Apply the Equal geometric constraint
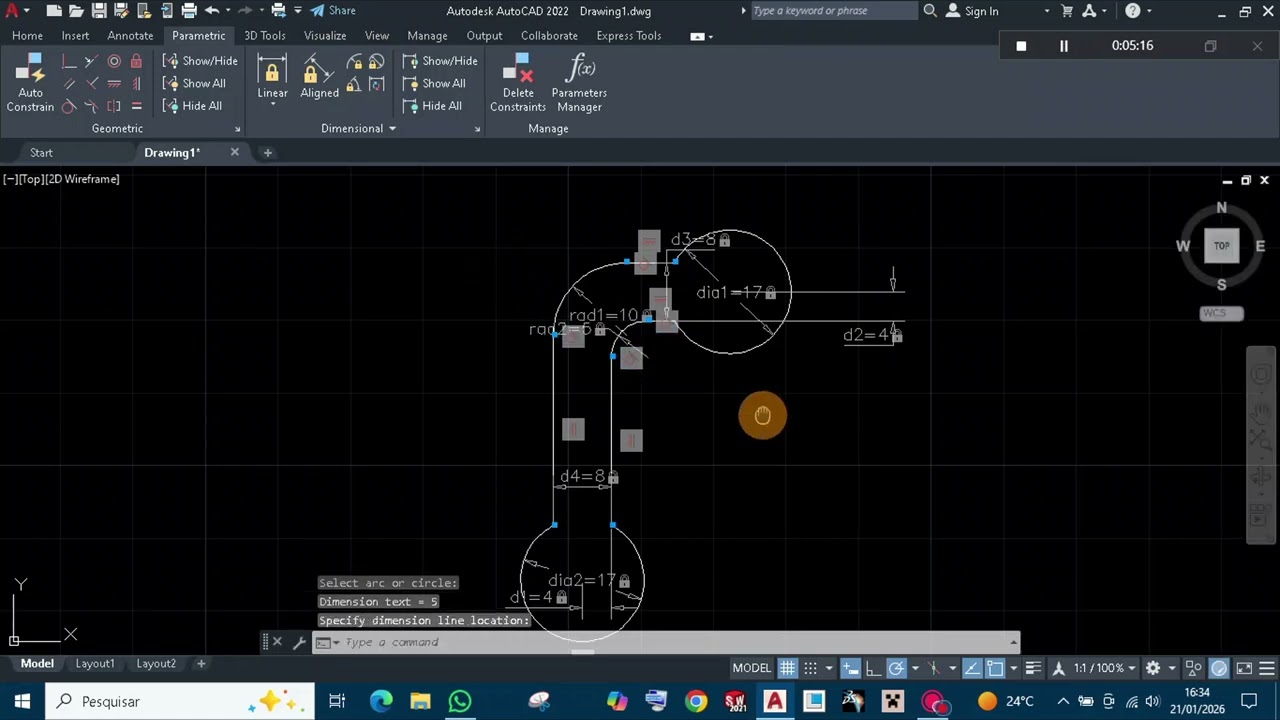 [x=137, y=106]
